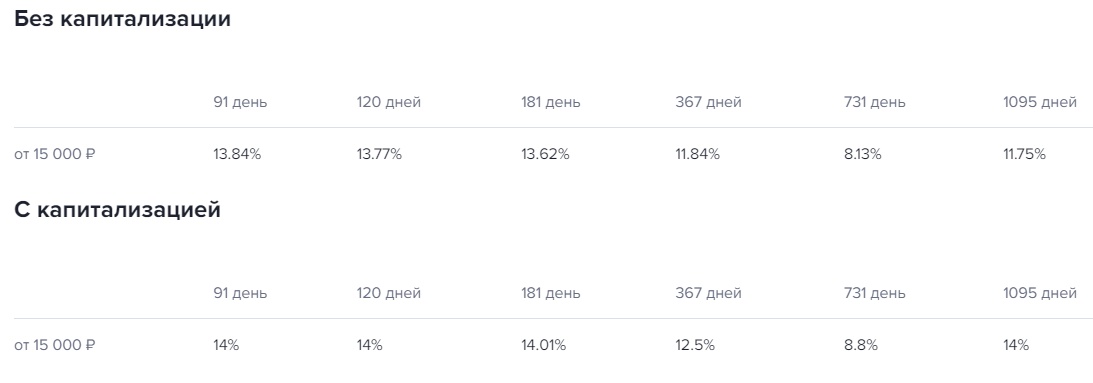The width and height of the screenshot is (1093, 383).
Task: Click the 13.84% rate cell
Action: (x=237, y=154)
